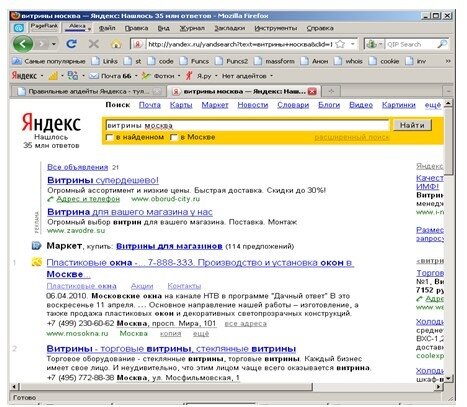Click the horizontal scrollbar right arrow
The image size is (467, 407).
[439, 386]
